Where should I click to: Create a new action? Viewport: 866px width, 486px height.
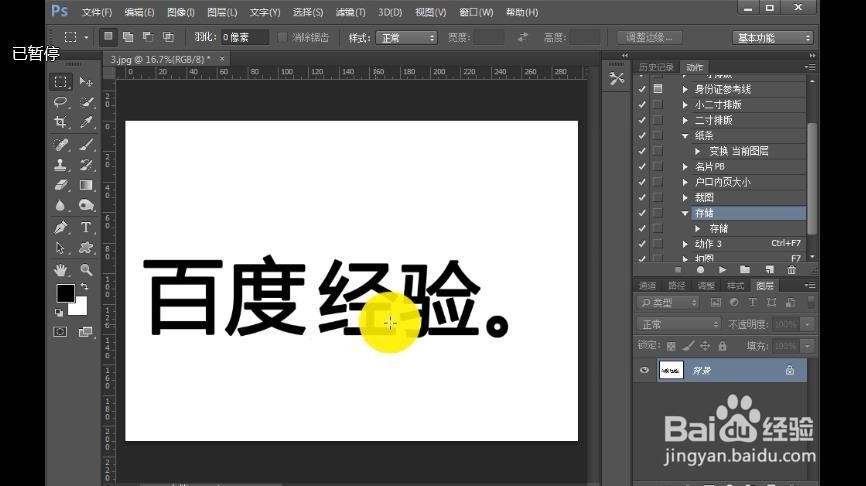pyautogui.click(x=769, y=270)
